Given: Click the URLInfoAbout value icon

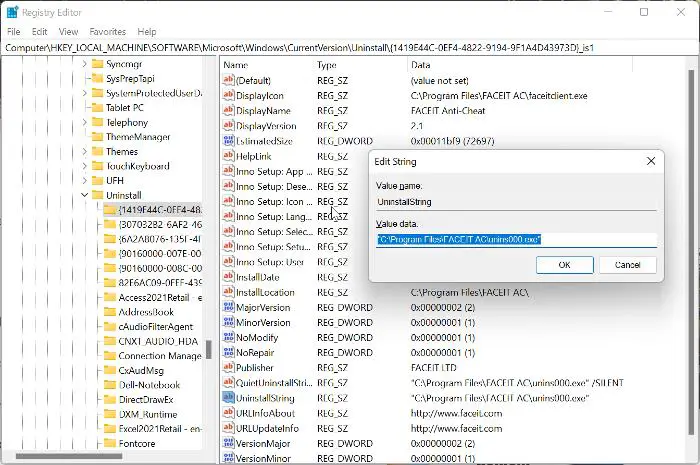Looking at the screenshot, I should [228, 413].
